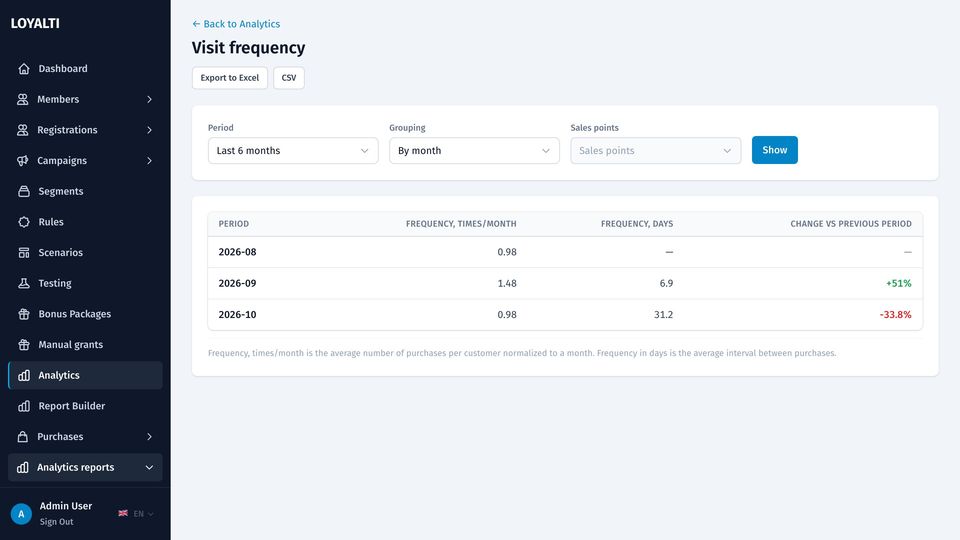Expand the Campaigns submenu chevron
Image resolution: width=960 pixels, height=540 pixels.
[149, 160]
